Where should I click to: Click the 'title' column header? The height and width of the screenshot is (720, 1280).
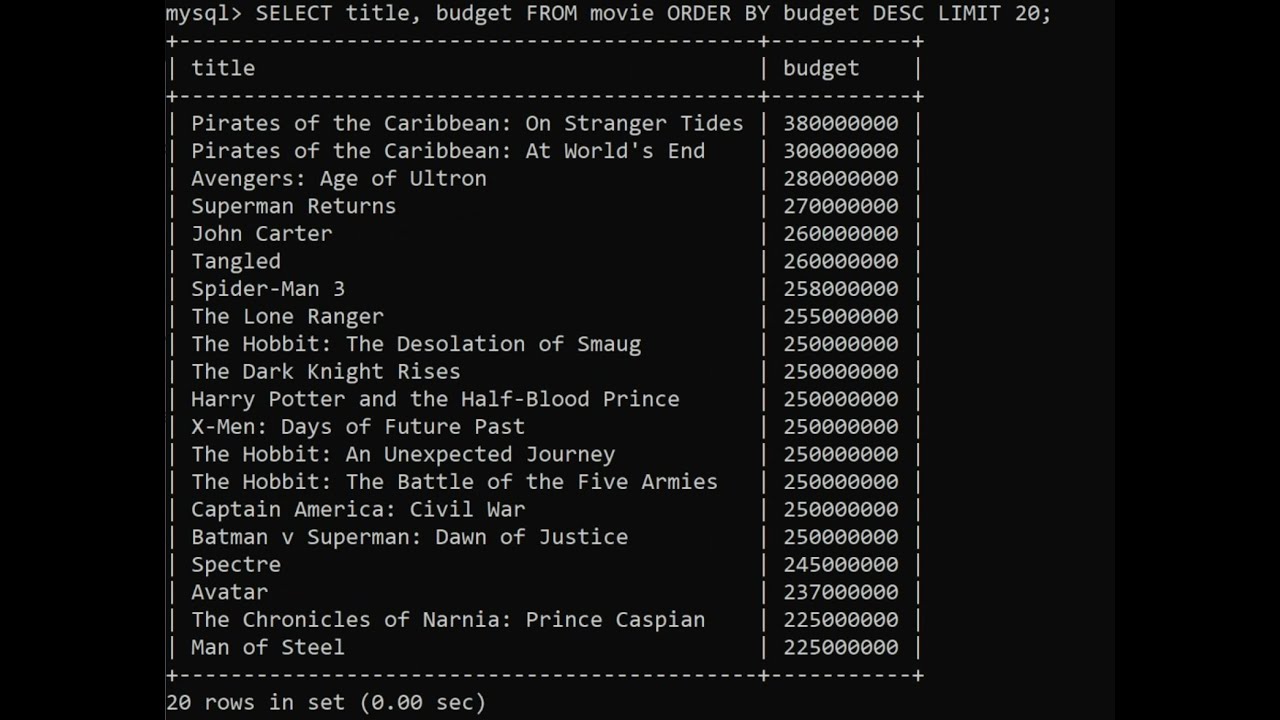pyautogui.click(x=223, y=68)
